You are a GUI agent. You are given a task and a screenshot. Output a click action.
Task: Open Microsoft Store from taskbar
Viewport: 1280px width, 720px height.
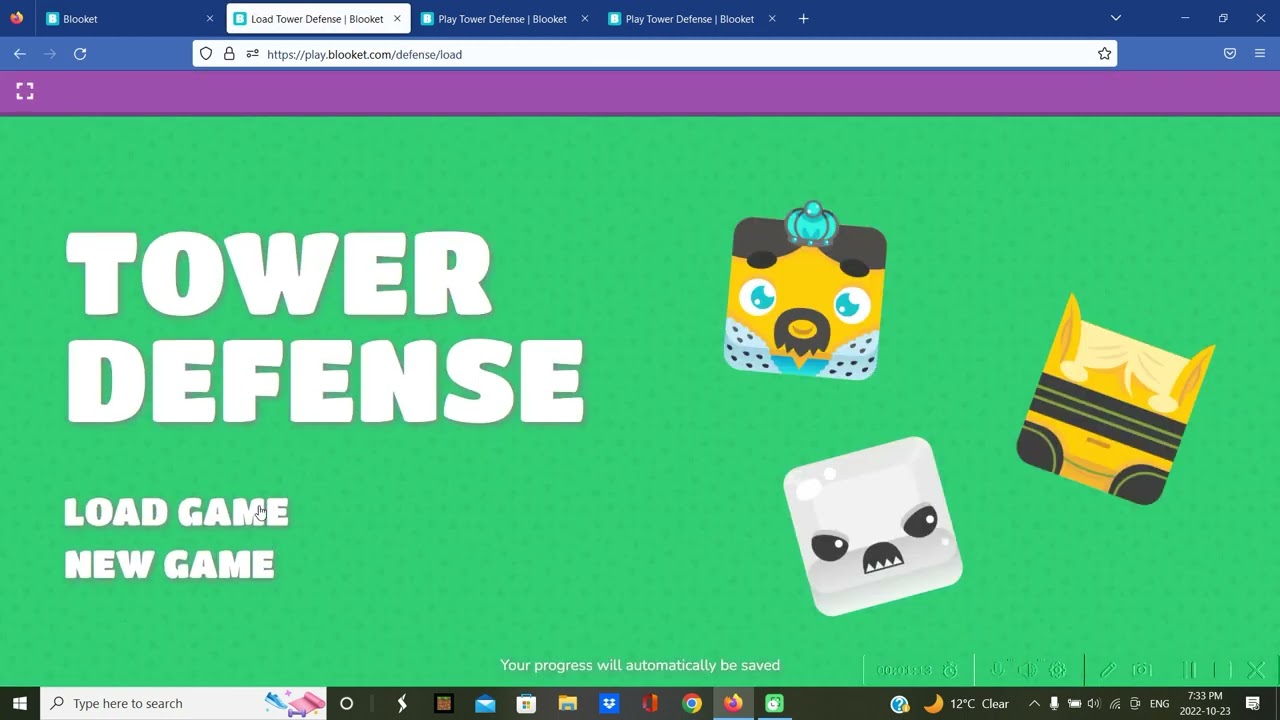click(526, 703)
